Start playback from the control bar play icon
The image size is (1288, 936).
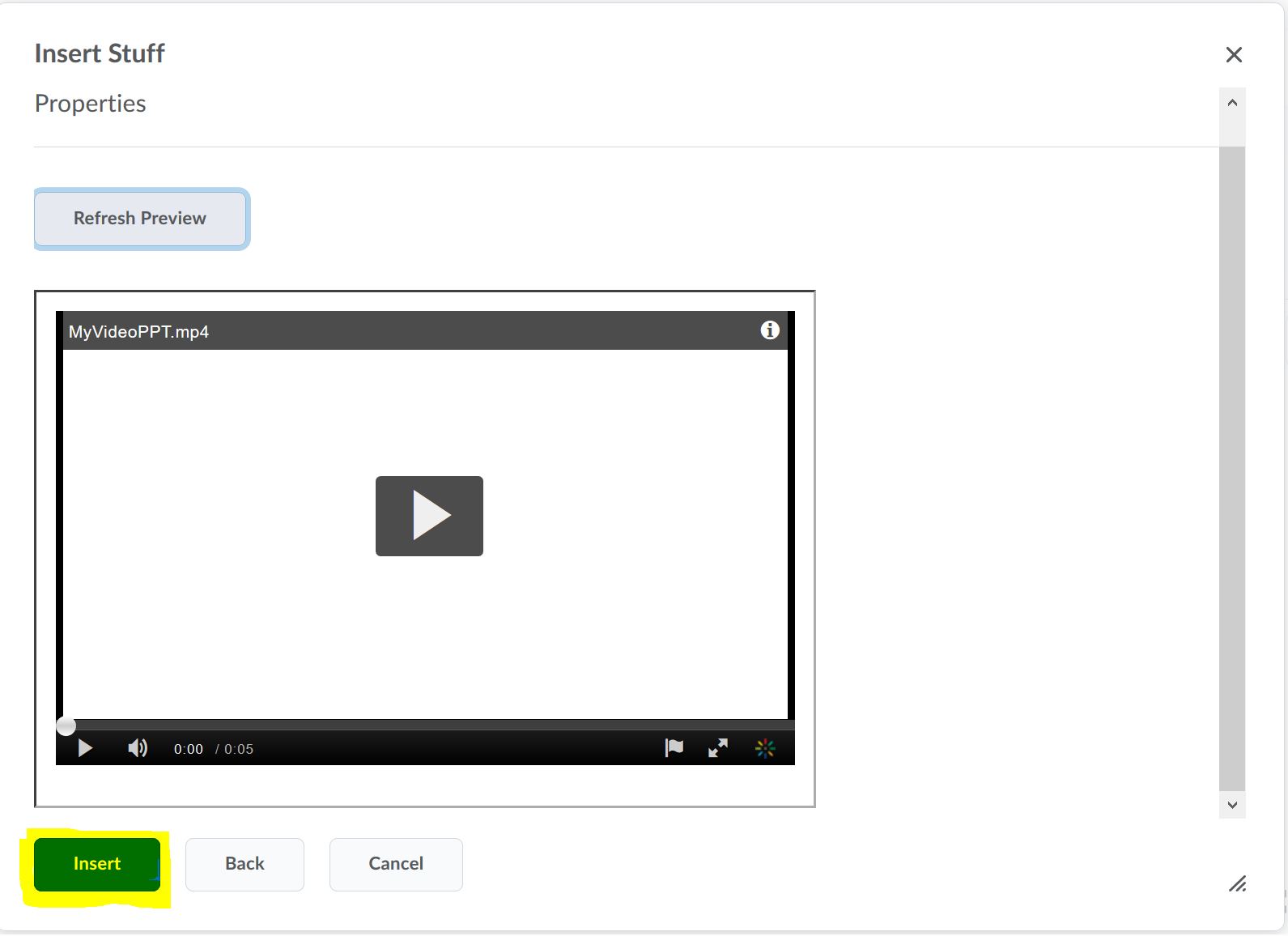tap(85, 749)
